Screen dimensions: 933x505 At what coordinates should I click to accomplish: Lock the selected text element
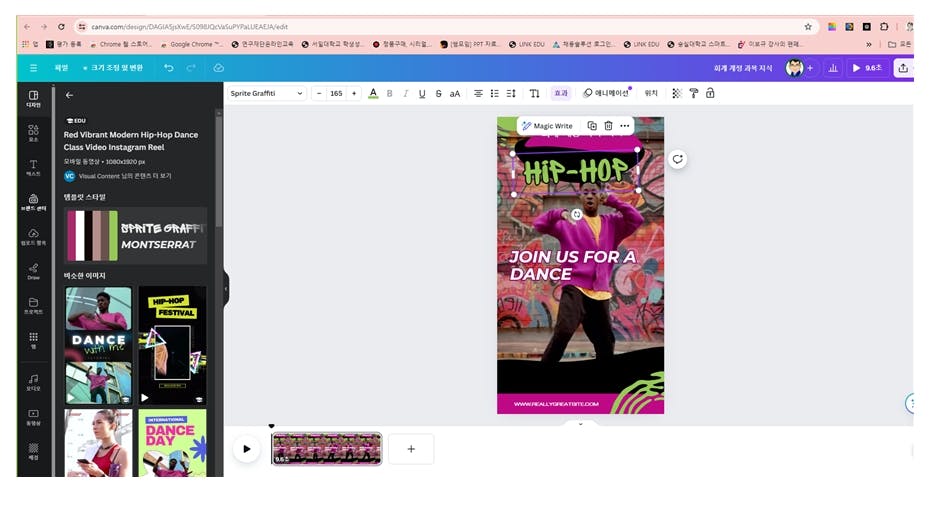coord(710,93)
